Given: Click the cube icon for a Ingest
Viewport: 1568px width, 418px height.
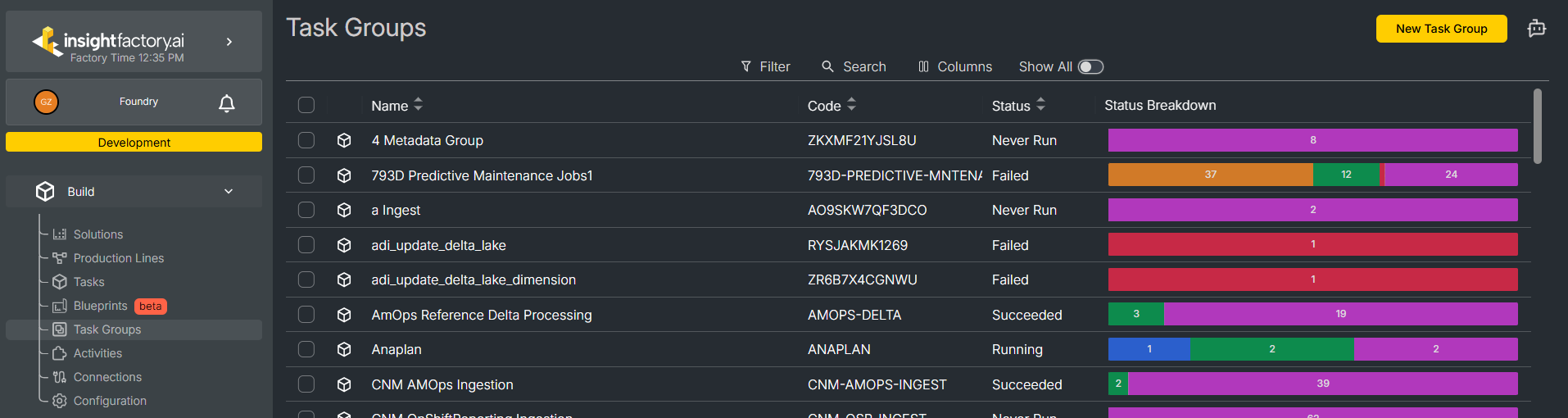Looking at the screenshot, I should (x=344, y=210).
